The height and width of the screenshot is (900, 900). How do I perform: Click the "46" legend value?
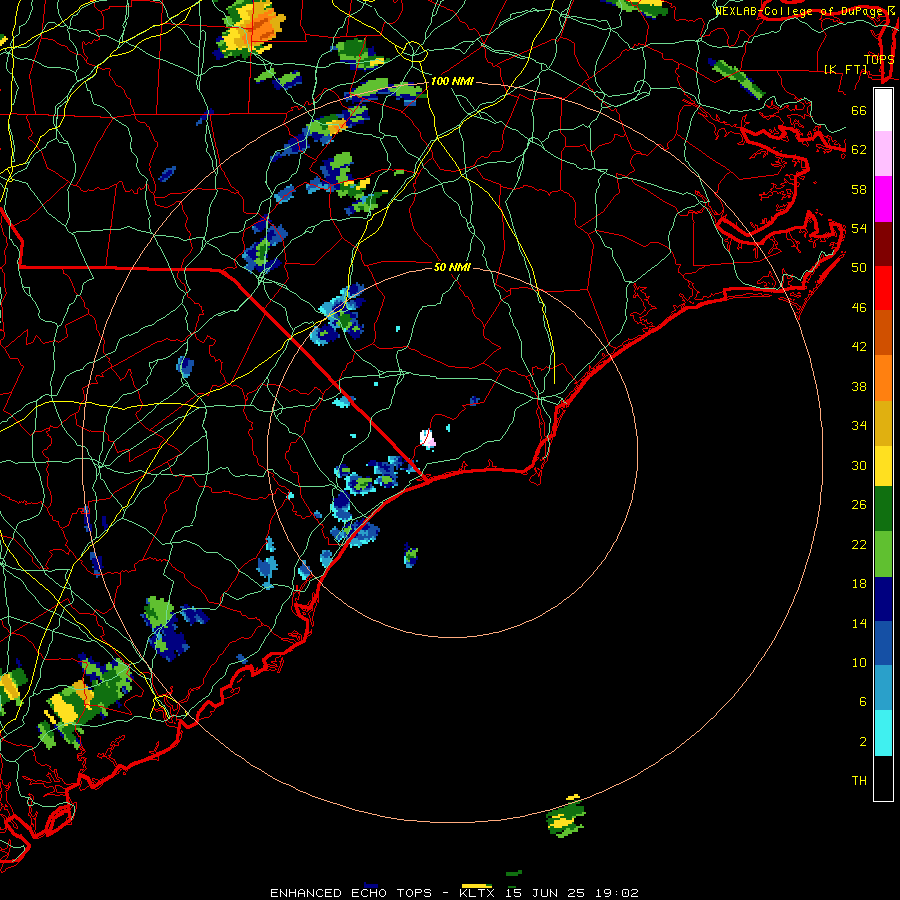tap(859, 308)
